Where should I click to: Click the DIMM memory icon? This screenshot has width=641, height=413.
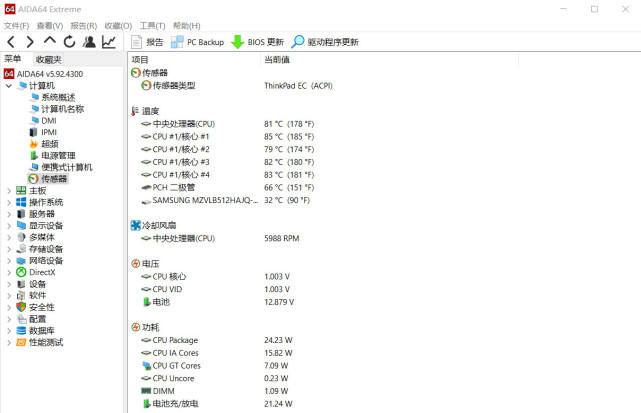[x=146, y=391]
